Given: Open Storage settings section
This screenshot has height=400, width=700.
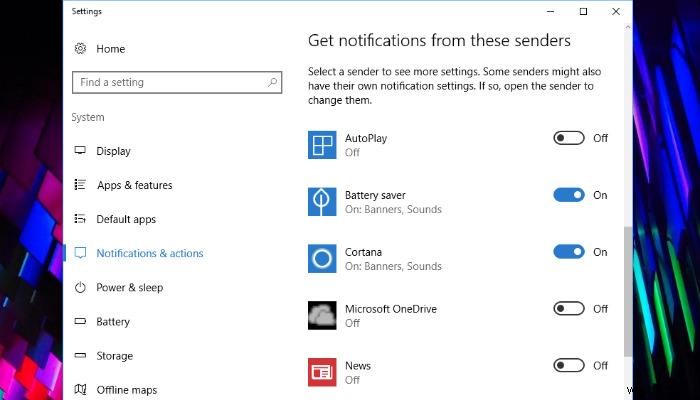Looking at the screenshot, I should pos(114,356).
